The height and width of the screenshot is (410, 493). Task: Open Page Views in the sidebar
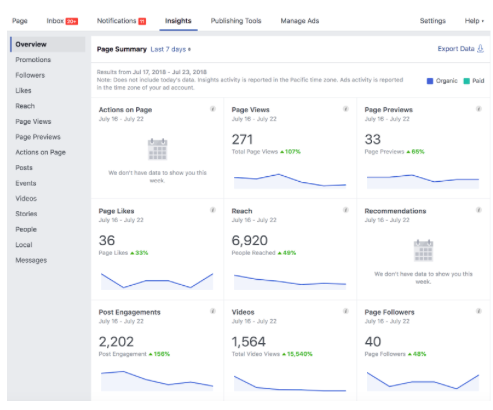[33, 122]
